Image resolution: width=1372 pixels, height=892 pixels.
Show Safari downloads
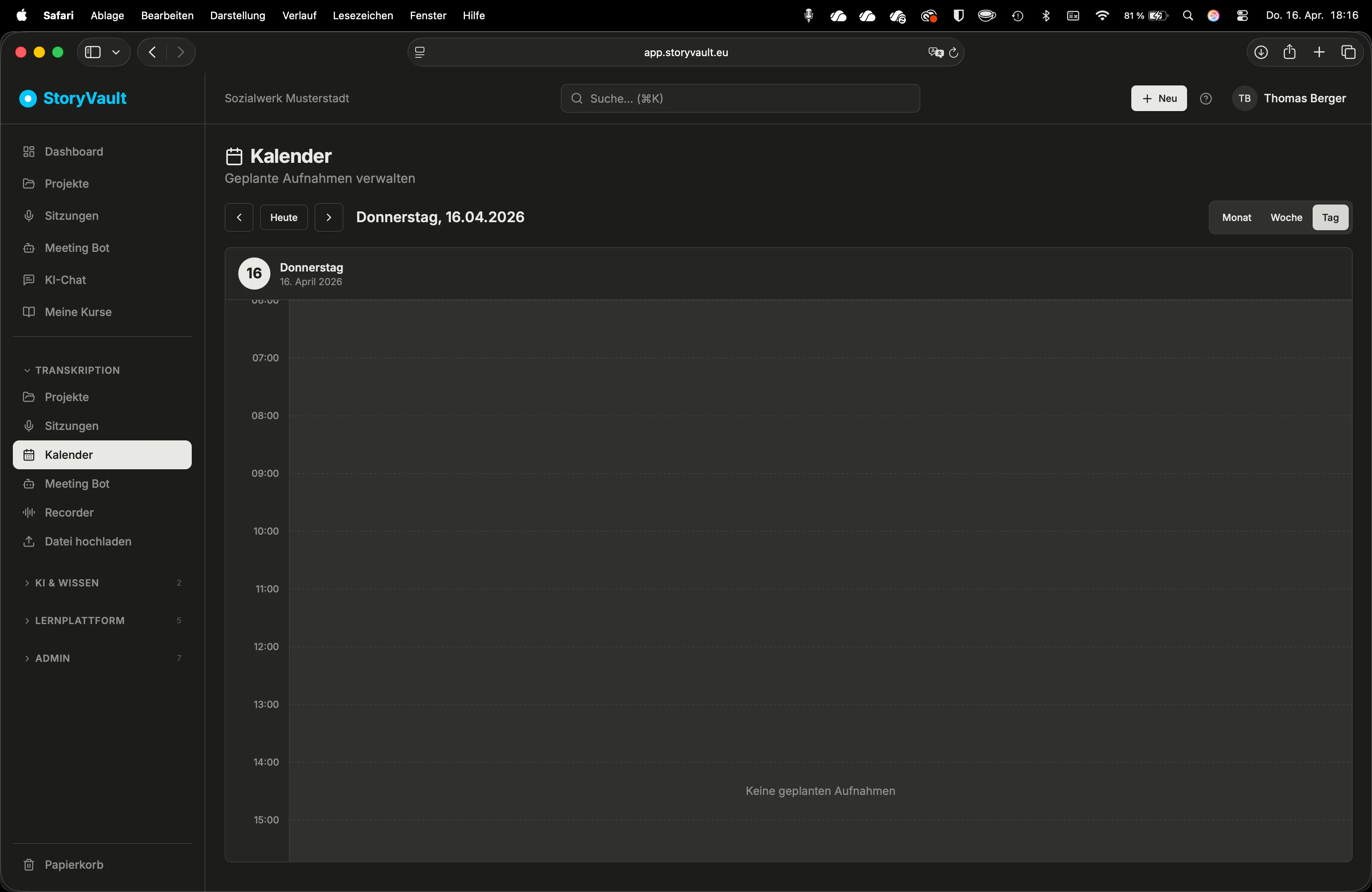[1261, 53]
